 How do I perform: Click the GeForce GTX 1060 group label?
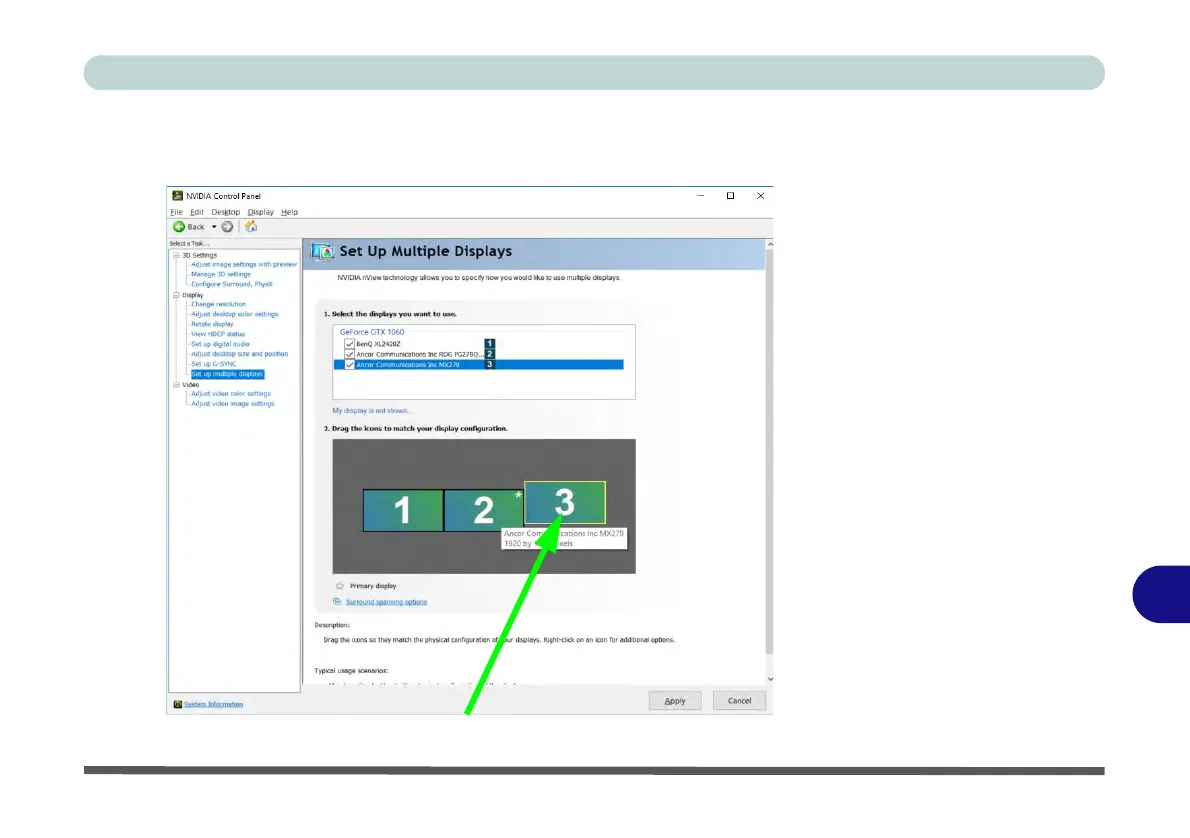[x=372, y=332]
